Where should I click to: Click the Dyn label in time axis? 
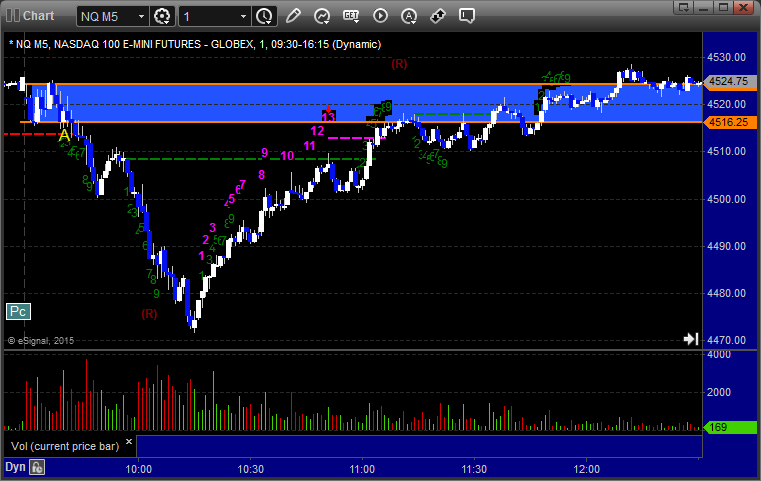15,467
